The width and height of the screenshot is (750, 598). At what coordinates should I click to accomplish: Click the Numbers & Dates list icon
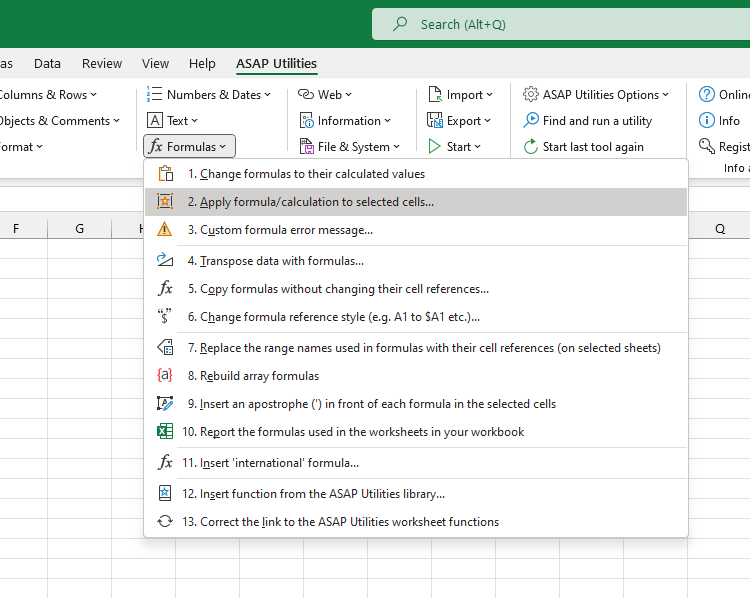154,94
